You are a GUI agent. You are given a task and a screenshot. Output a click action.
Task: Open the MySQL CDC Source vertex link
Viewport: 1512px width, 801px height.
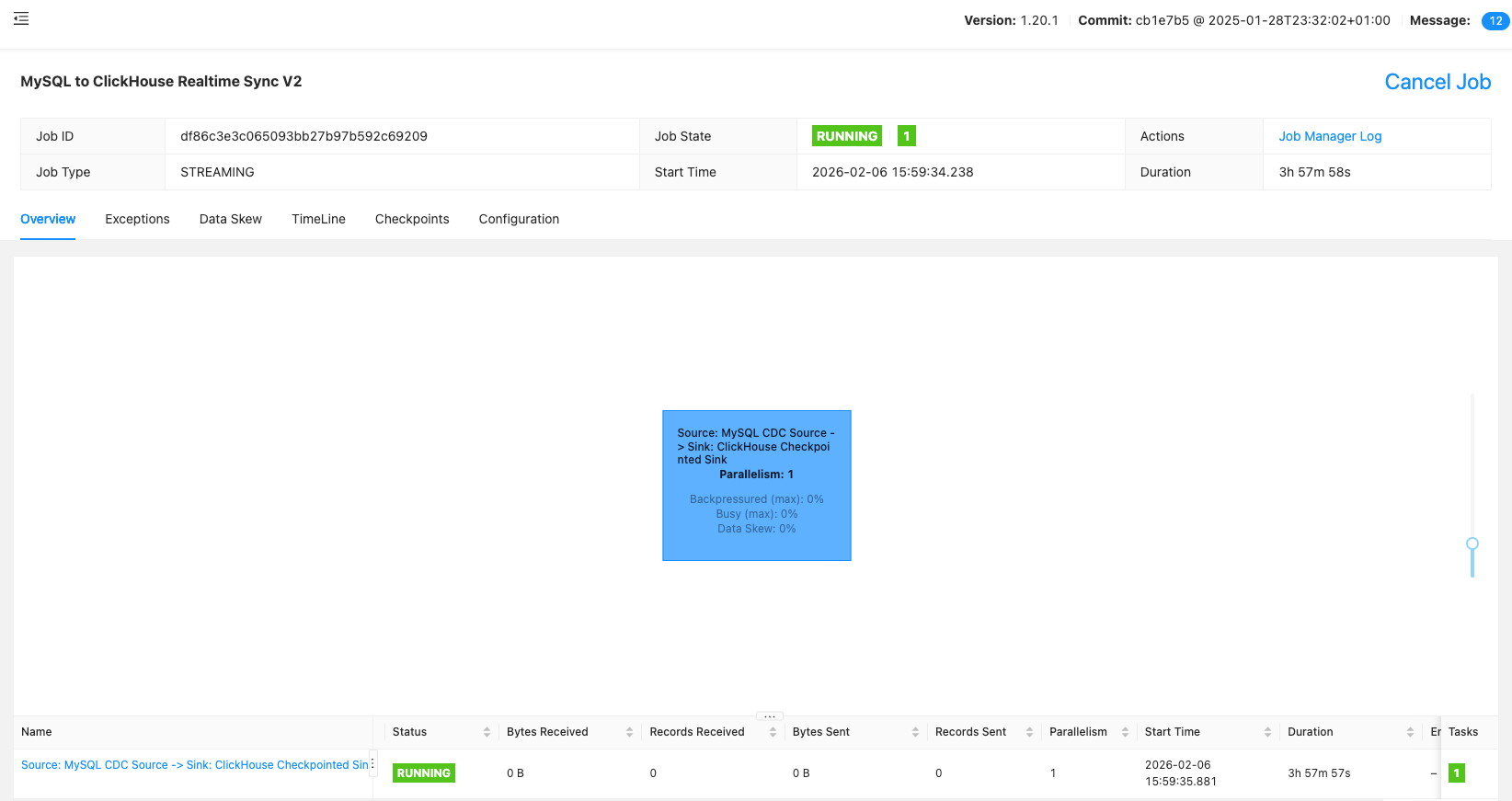tap(194, 765)
